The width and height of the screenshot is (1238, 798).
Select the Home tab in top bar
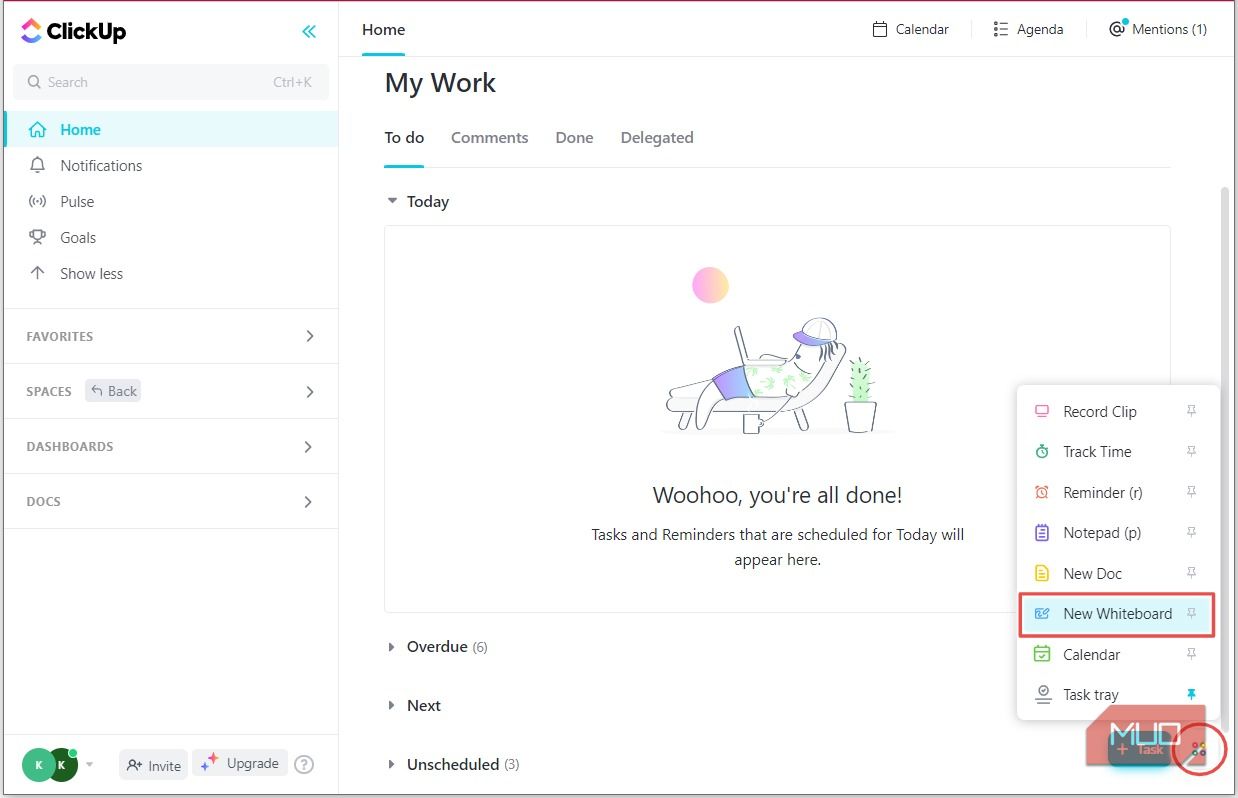pos(383,30)
